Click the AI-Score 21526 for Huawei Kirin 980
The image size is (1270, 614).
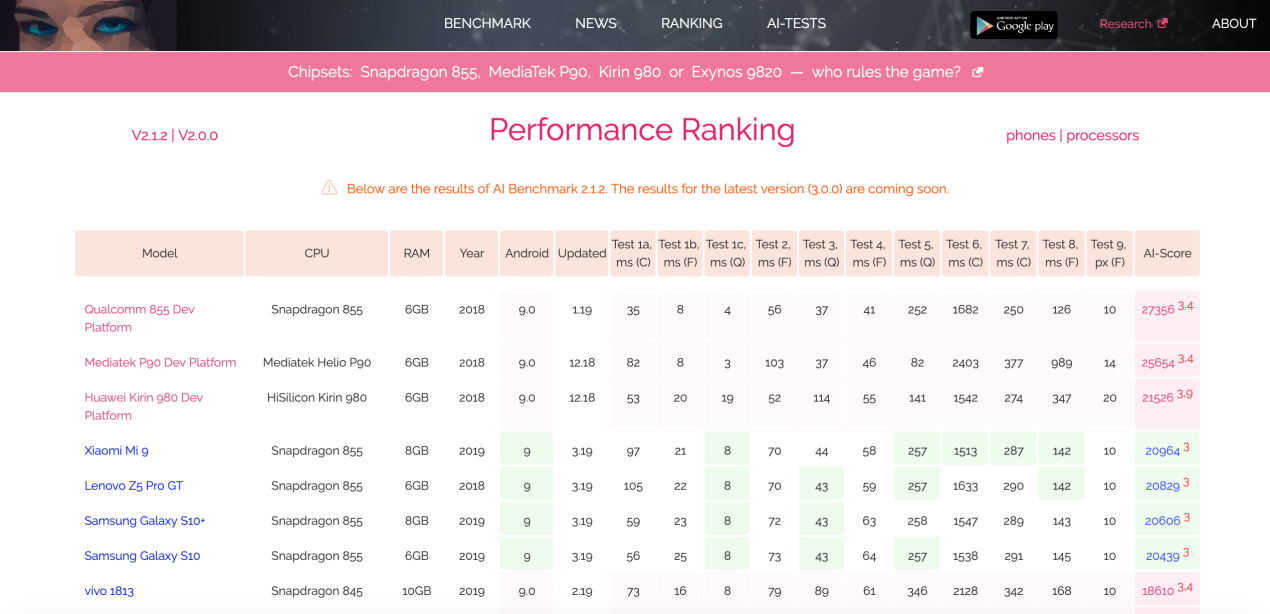(1158, 398)
